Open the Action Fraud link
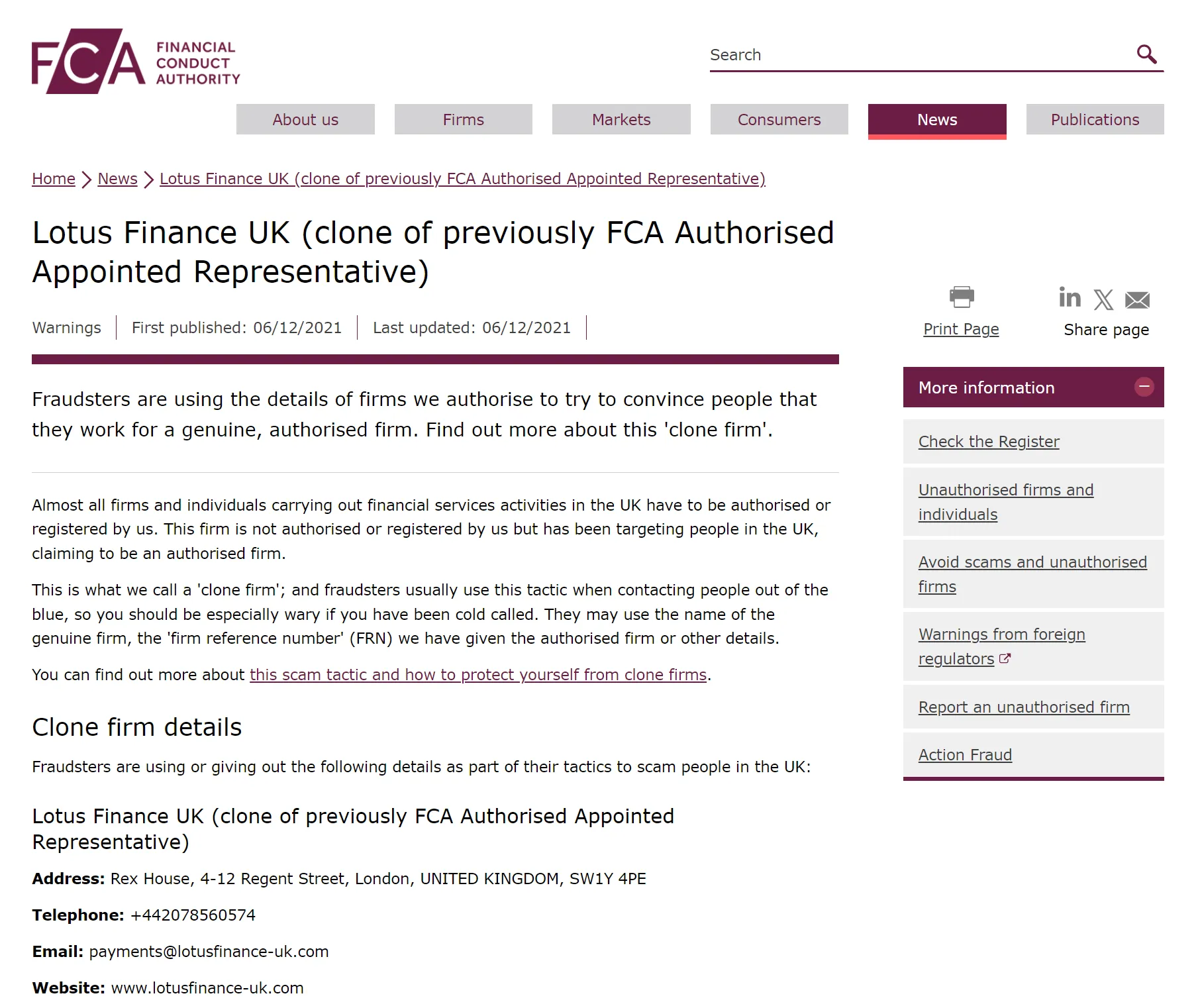Viewport: 1200px width, 1008px height. [965, 755]
